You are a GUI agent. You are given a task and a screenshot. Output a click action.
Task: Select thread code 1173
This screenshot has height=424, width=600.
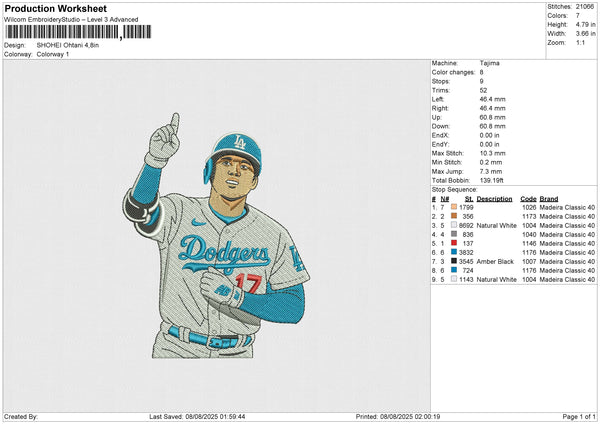[x=529, y=216]
